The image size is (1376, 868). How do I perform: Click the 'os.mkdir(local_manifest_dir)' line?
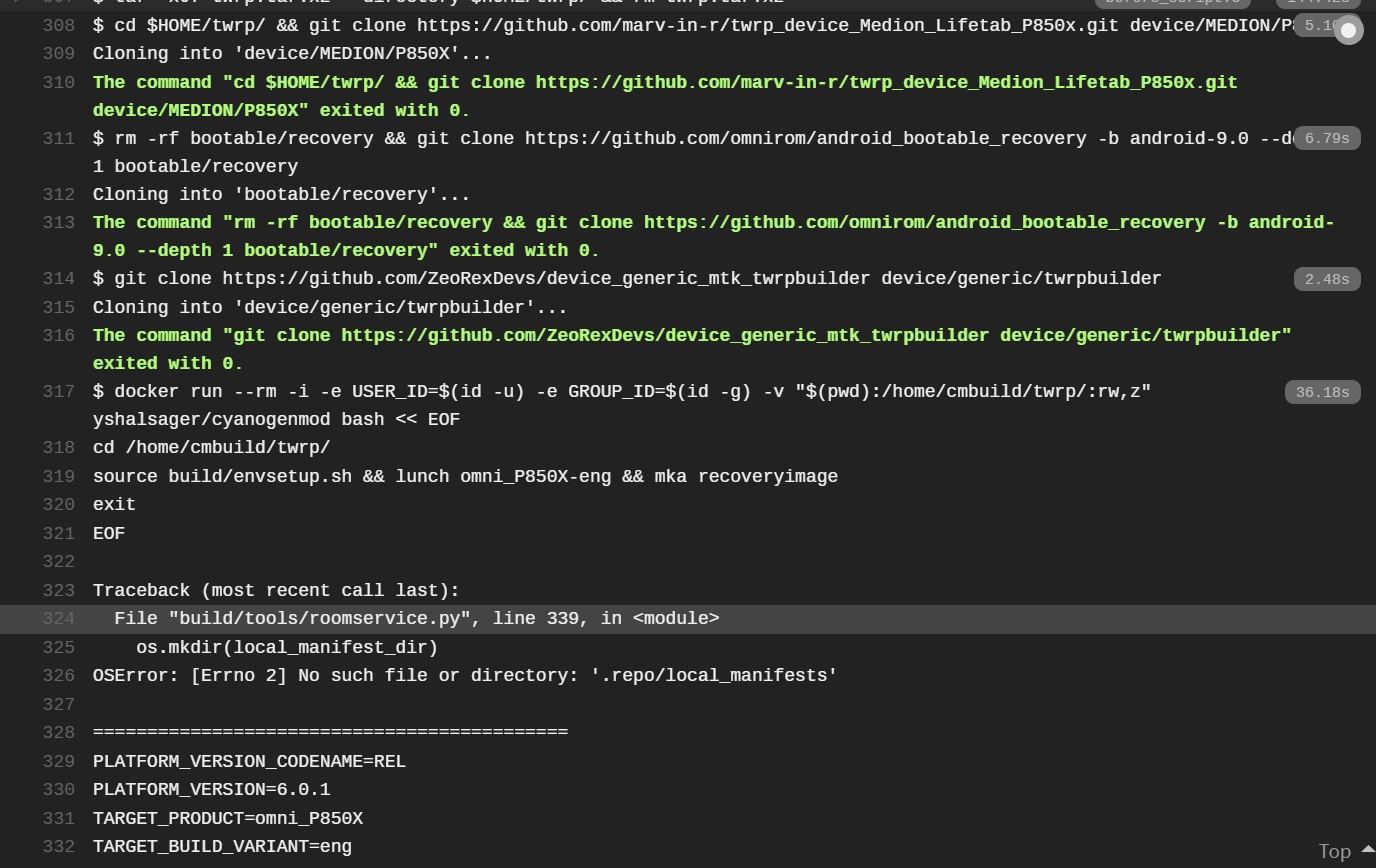click(287, 648)
